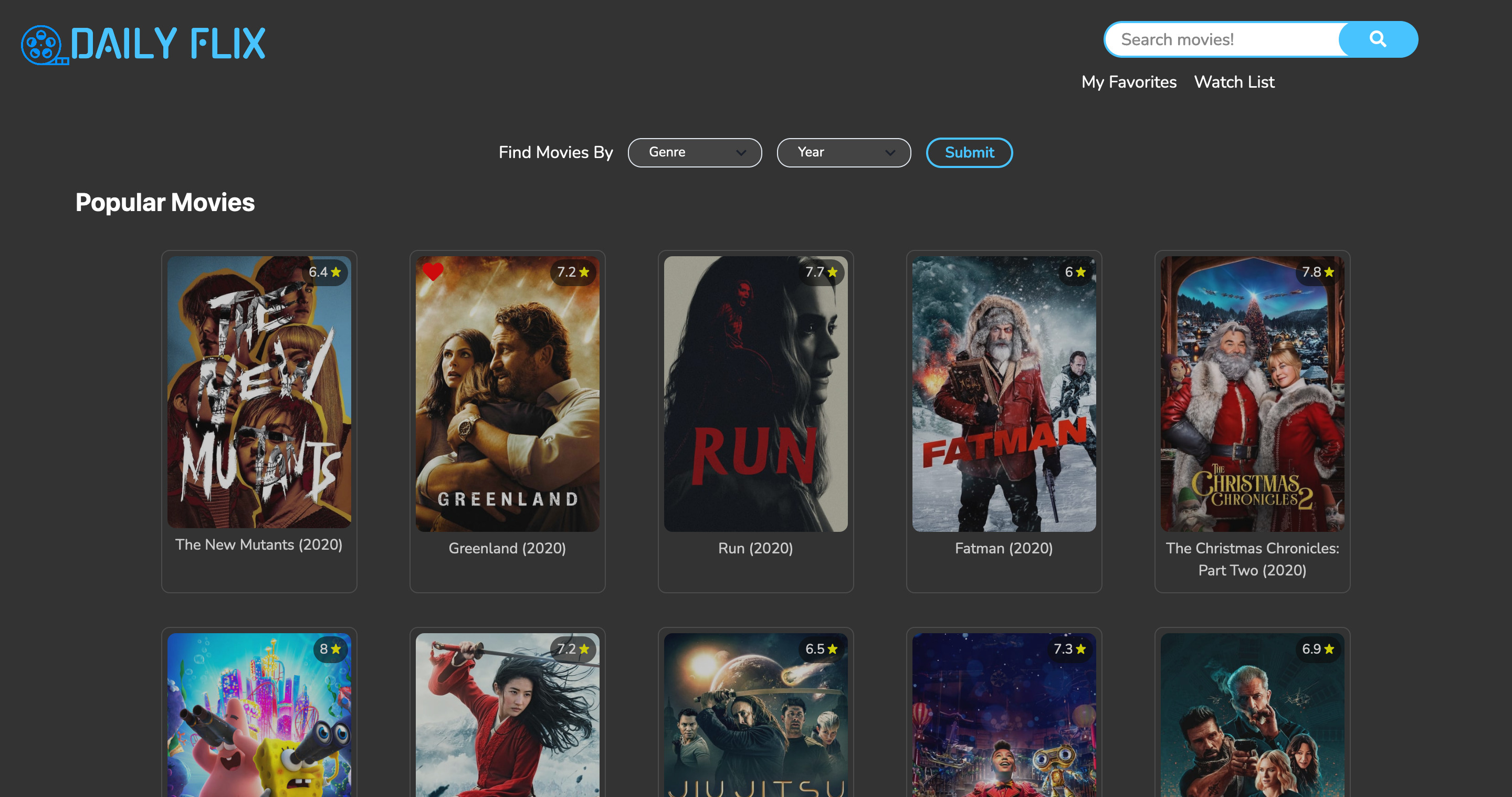Click the 7.2 star rating badge on Greenland
Screen dimensions: 1512x797
[x=573, y=272]
